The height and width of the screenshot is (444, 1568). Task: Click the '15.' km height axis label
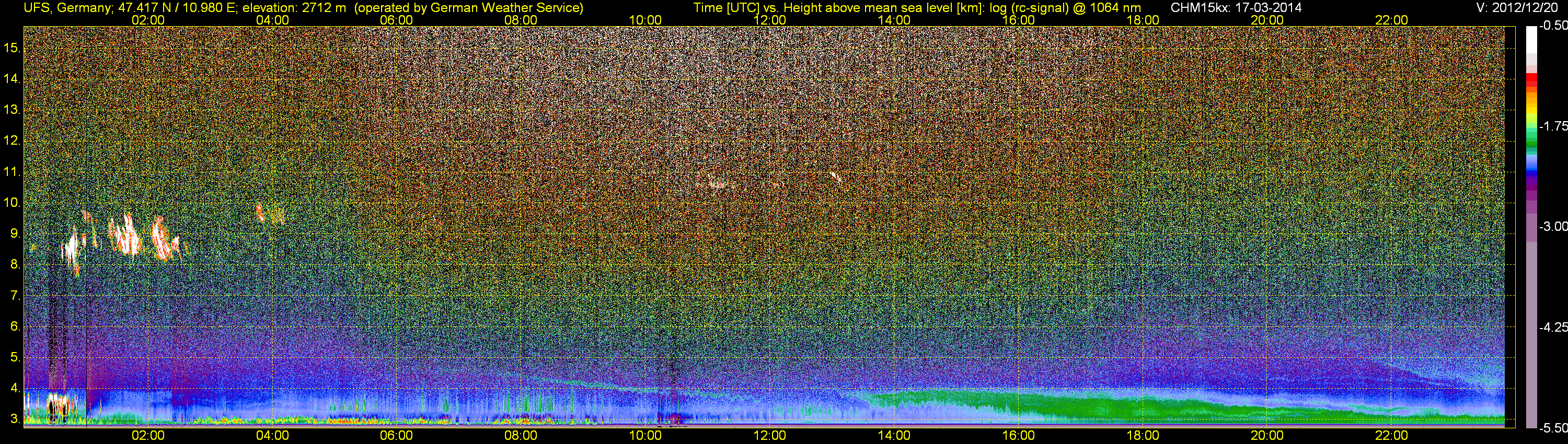[12, 48]
